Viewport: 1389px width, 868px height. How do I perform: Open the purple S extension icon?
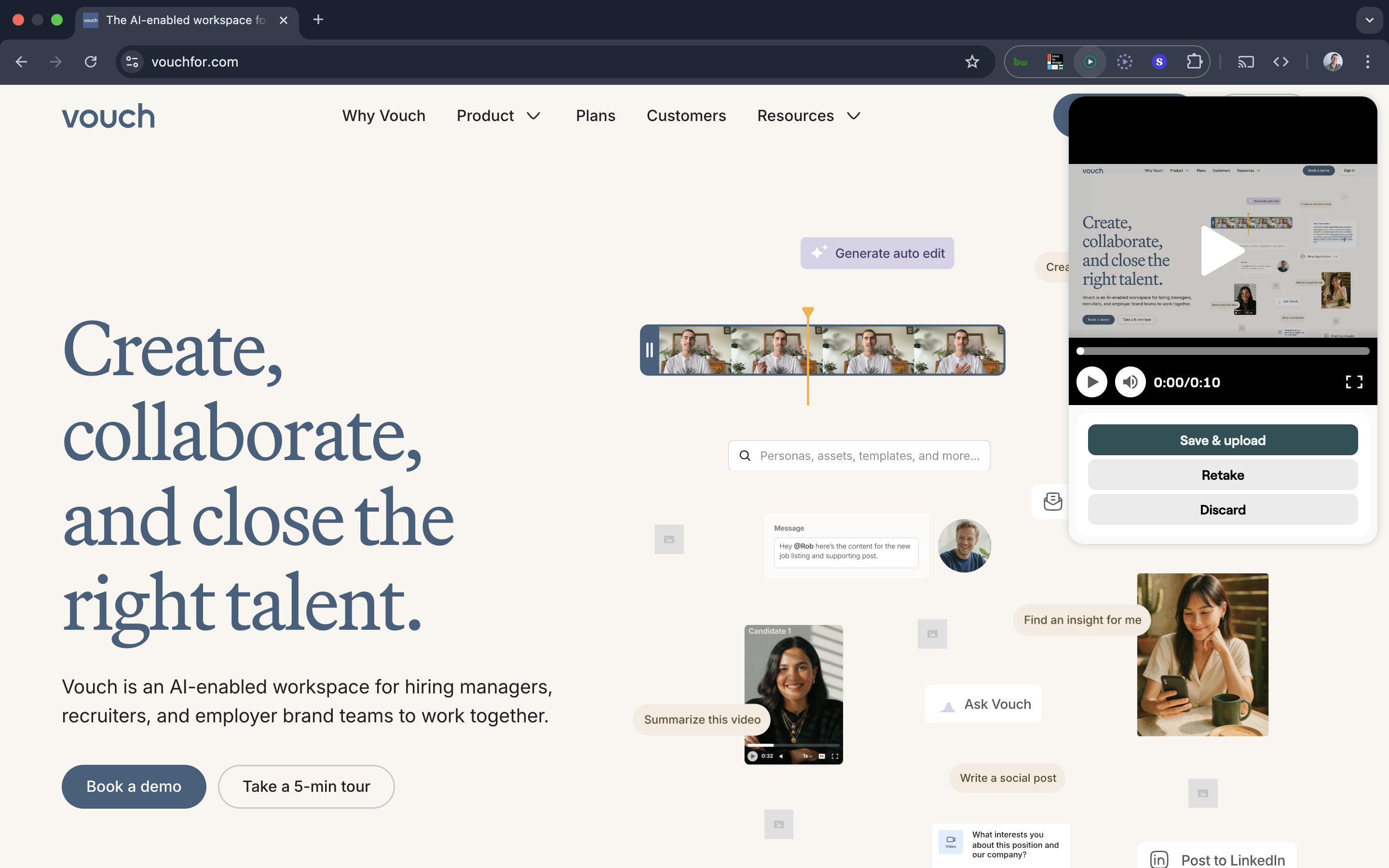[x=1159, y=62]
